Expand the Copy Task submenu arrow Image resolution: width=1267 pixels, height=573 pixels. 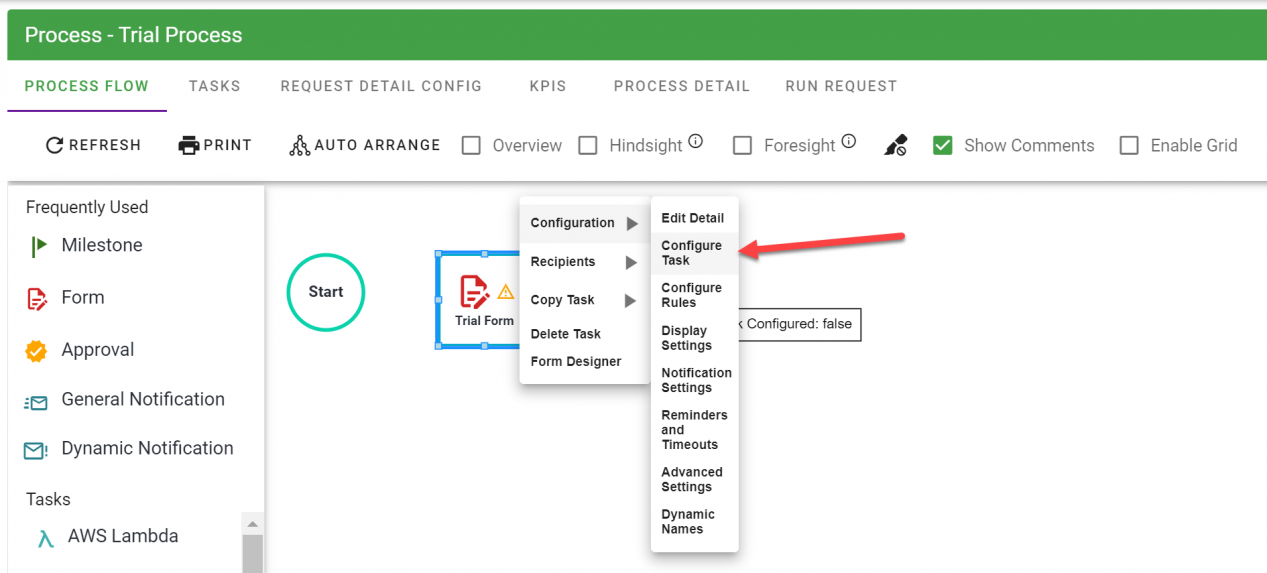click(x=631, y=301)
